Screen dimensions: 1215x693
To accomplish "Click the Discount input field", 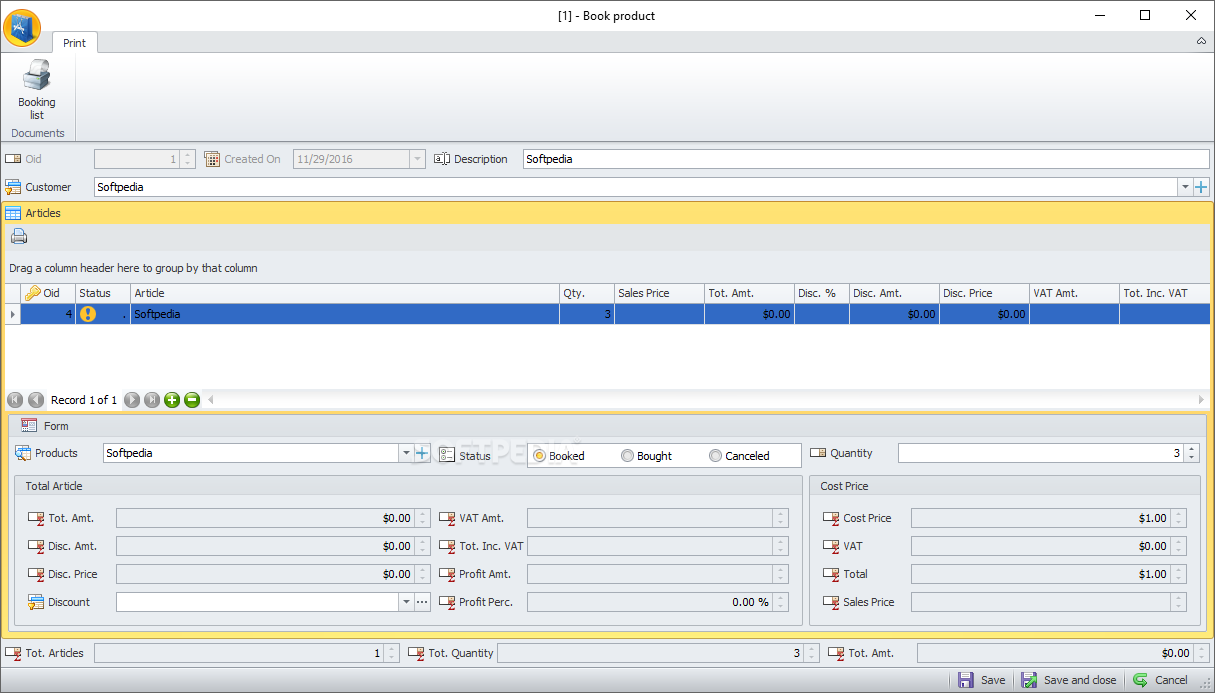I will click(258, 602).
